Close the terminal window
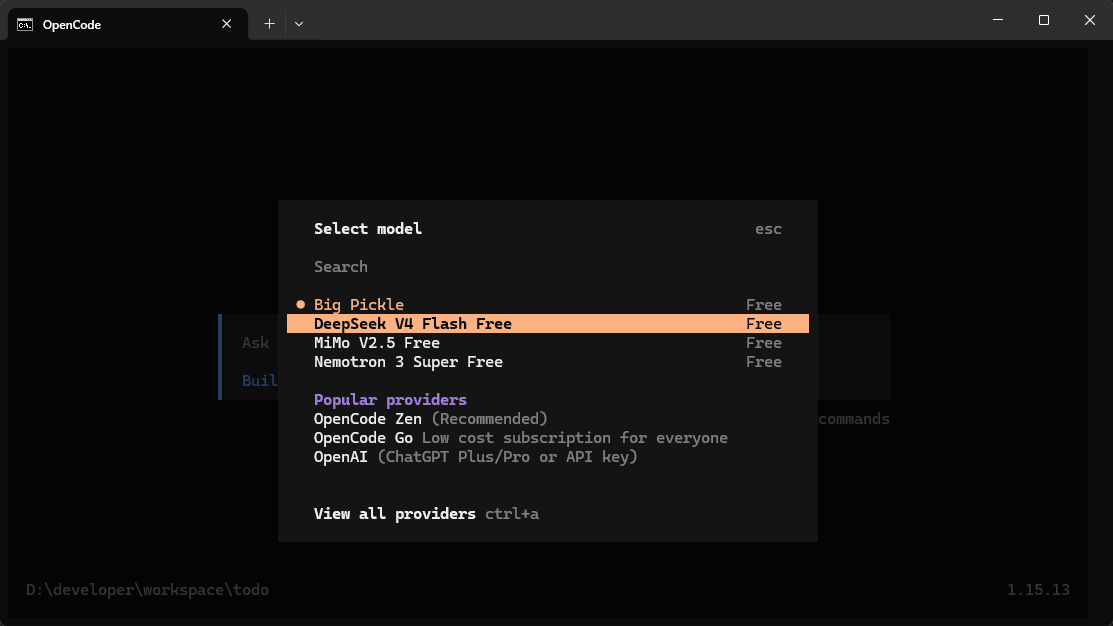The image size is (1113, 626). tap(1090, 20)
